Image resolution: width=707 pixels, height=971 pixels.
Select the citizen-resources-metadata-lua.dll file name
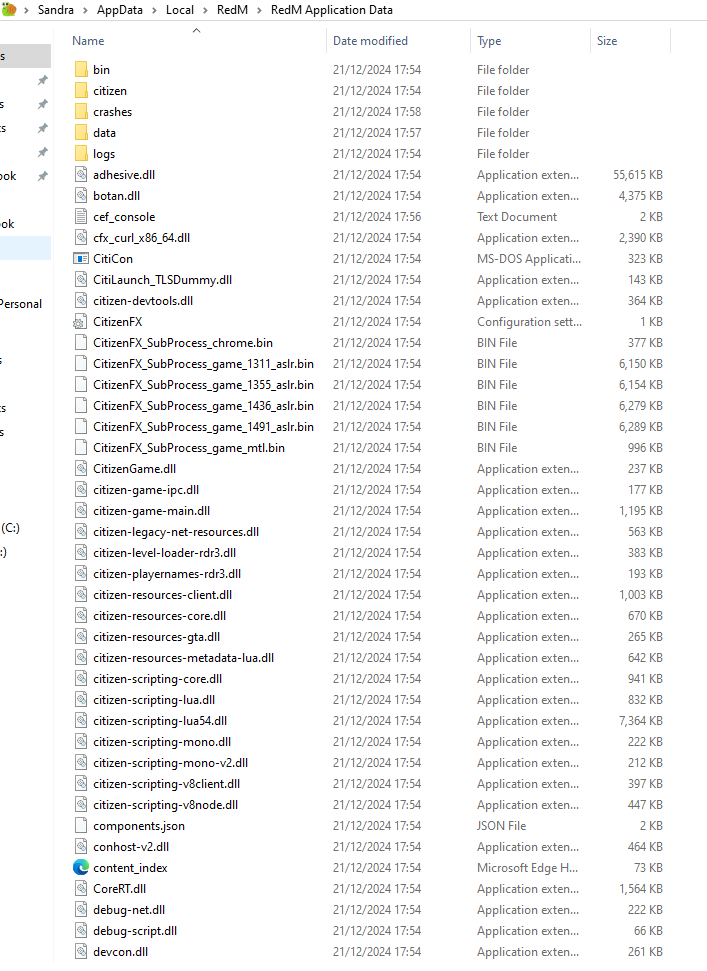coord(183,658)
